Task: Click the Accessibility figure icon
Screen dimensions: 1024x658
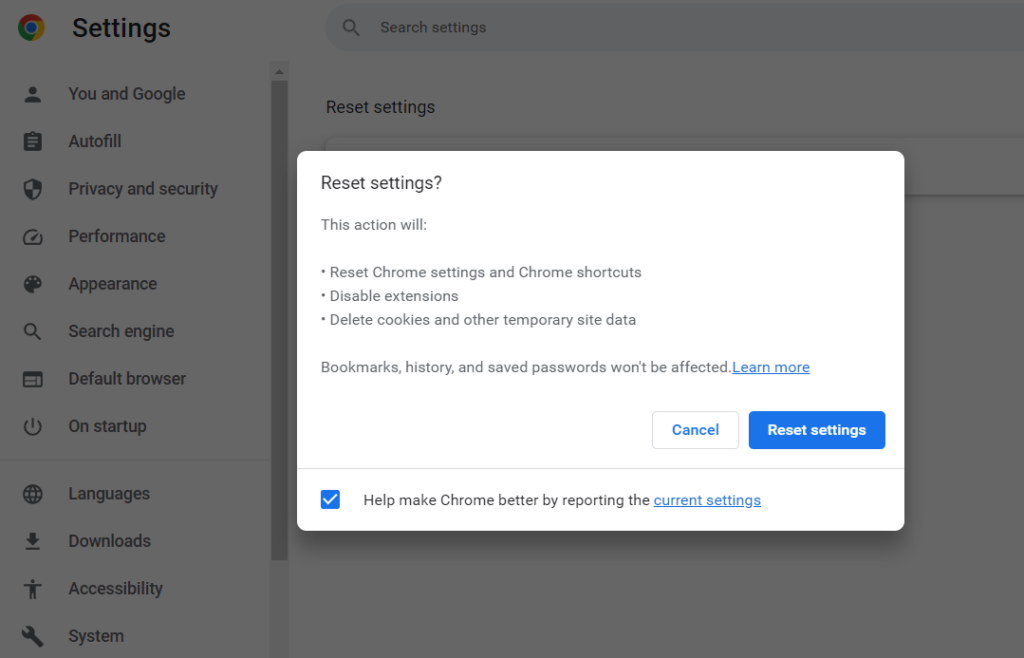Action: tap(33, 589)
